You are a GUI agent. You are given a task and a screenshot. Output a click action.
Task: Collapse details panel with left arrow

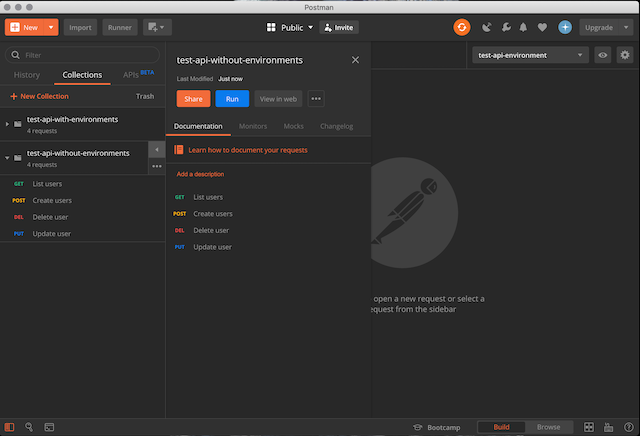[157, 149]
